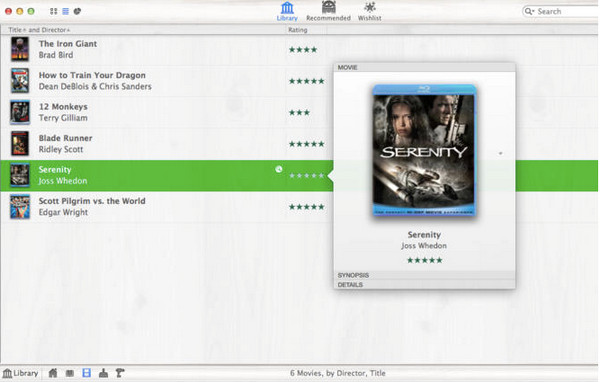Sort by the Title and Director column
Screen dimensions: 600x382
click(x=39, y=30)
